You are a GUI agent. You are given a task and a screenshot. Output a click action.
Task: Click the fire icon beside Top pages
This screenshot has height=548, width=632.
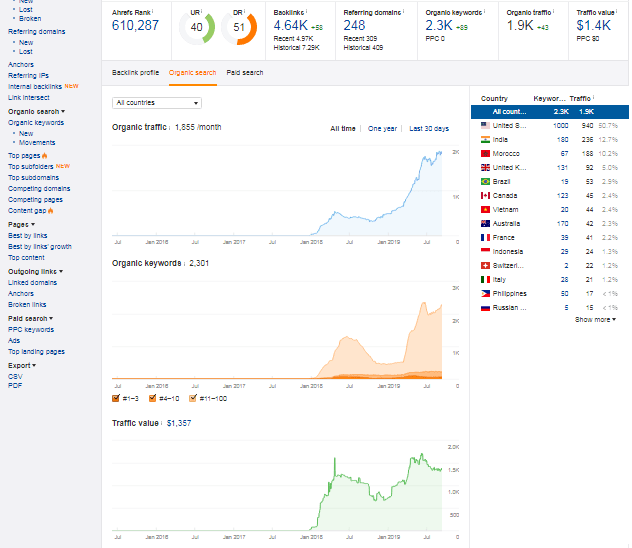(44, 156)
